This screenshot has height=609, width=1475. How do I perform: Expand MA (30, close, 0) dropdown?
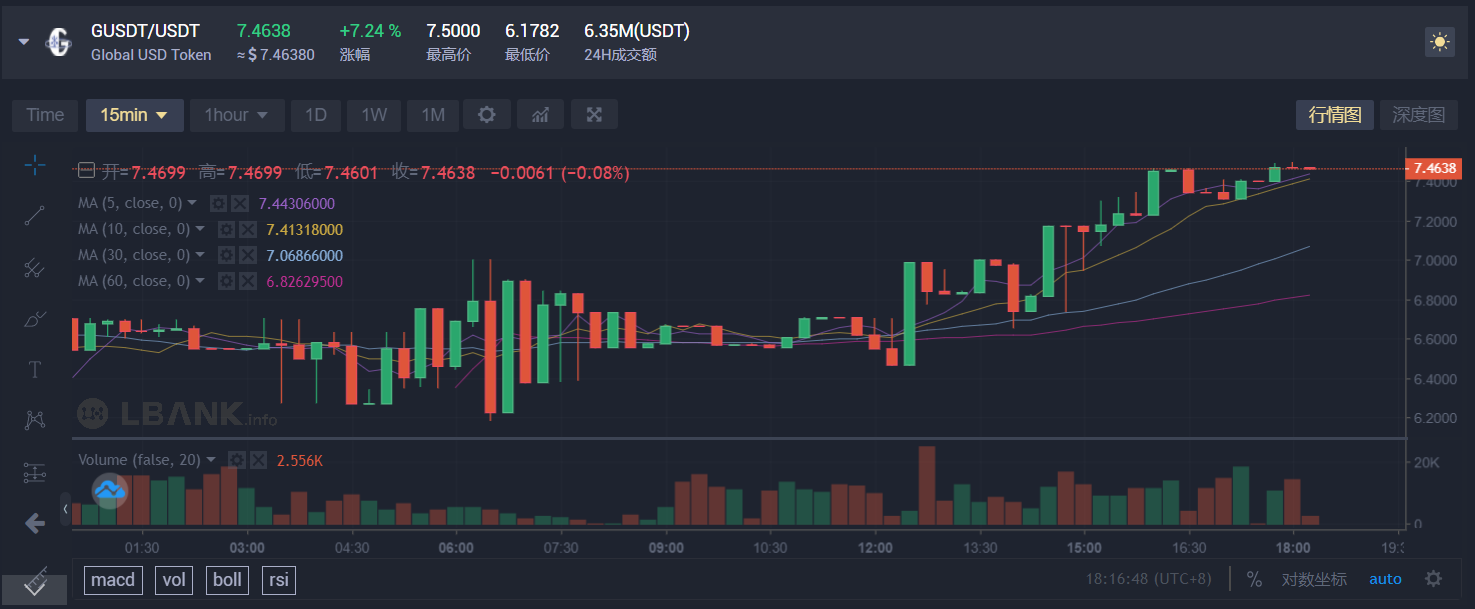click(x=200, y=255)
